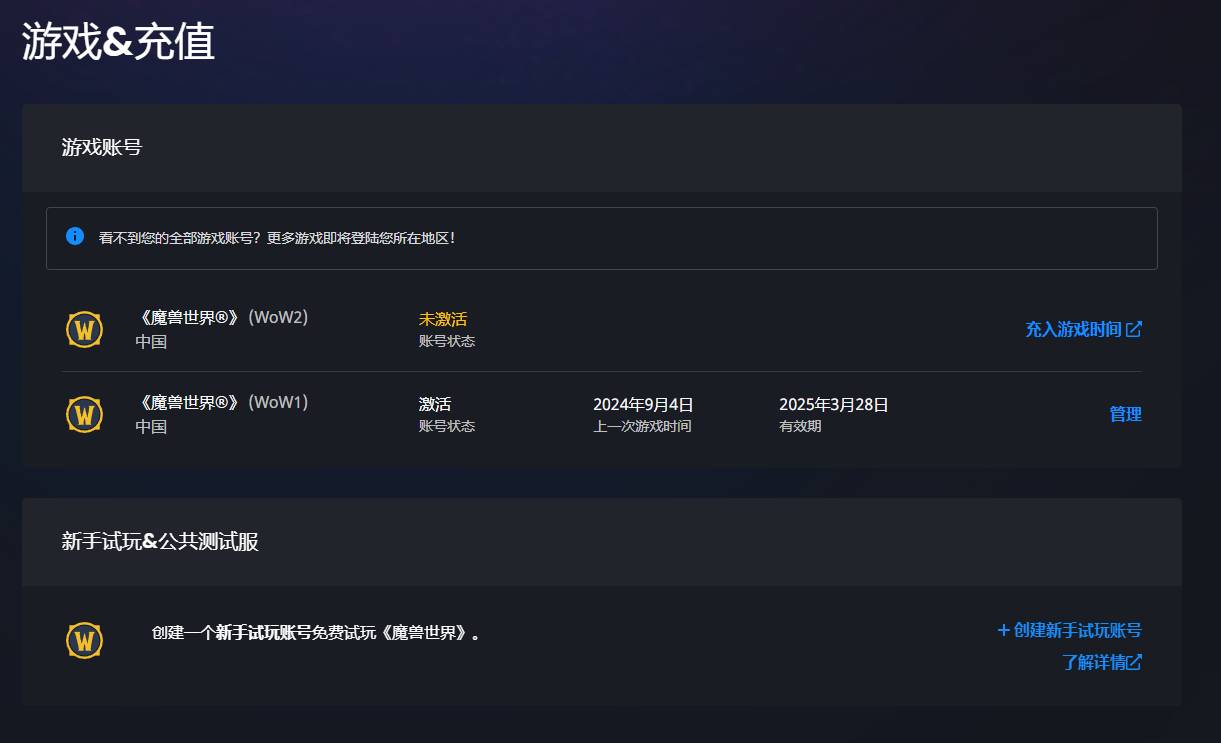The image size is (1221, 743).
Task: Click the date 2024年9月4日
Action: click(643, 404)
